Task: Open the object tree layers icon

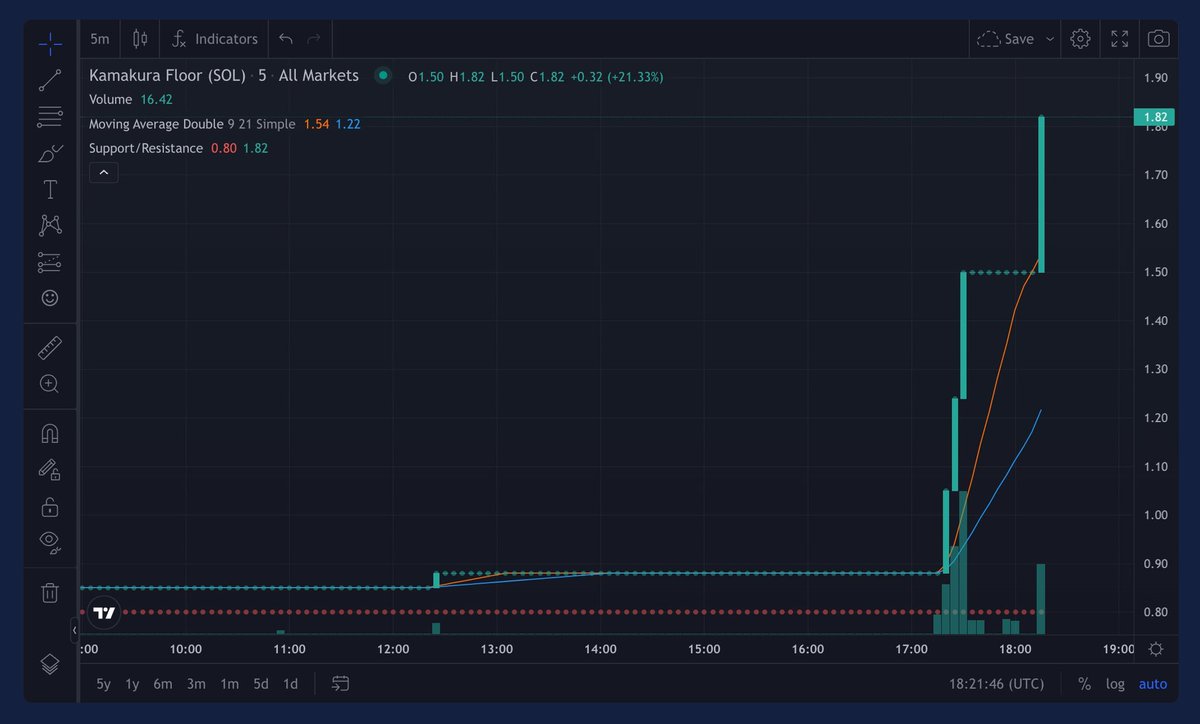Action: click(50, 663)
